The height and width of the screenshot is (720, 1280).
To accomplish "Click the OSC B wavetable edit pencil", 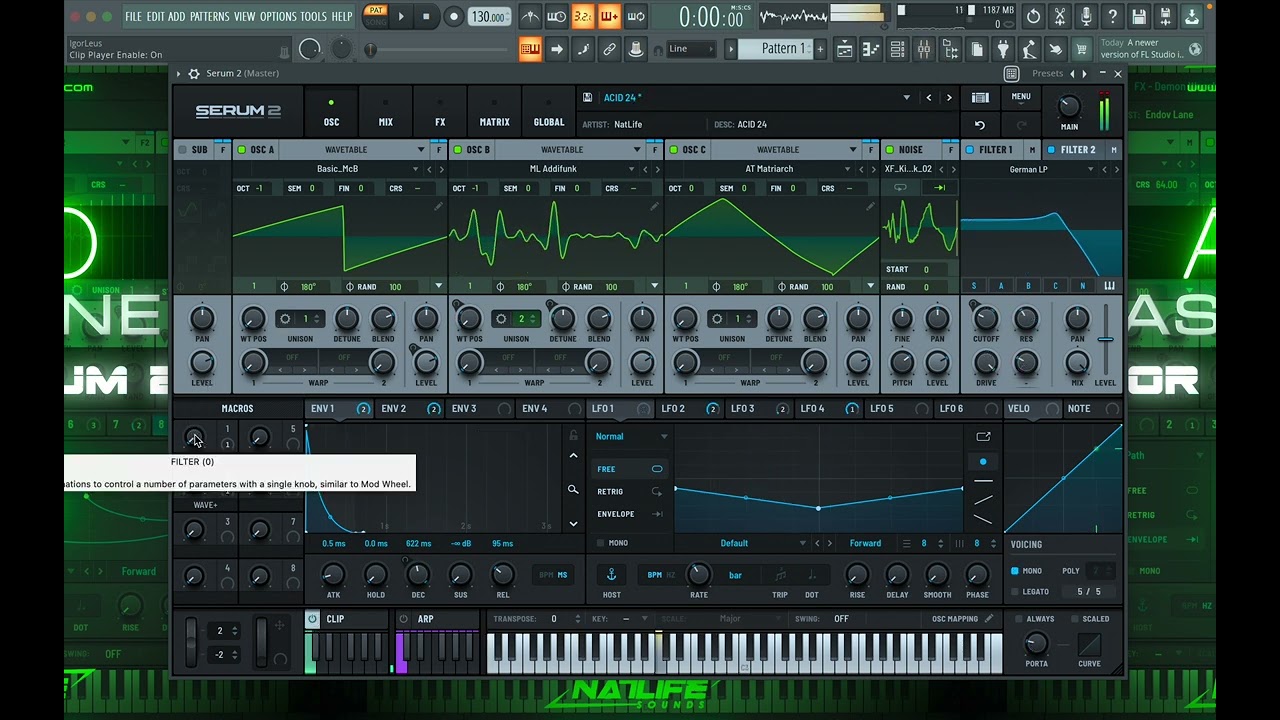I will point(654,206).
